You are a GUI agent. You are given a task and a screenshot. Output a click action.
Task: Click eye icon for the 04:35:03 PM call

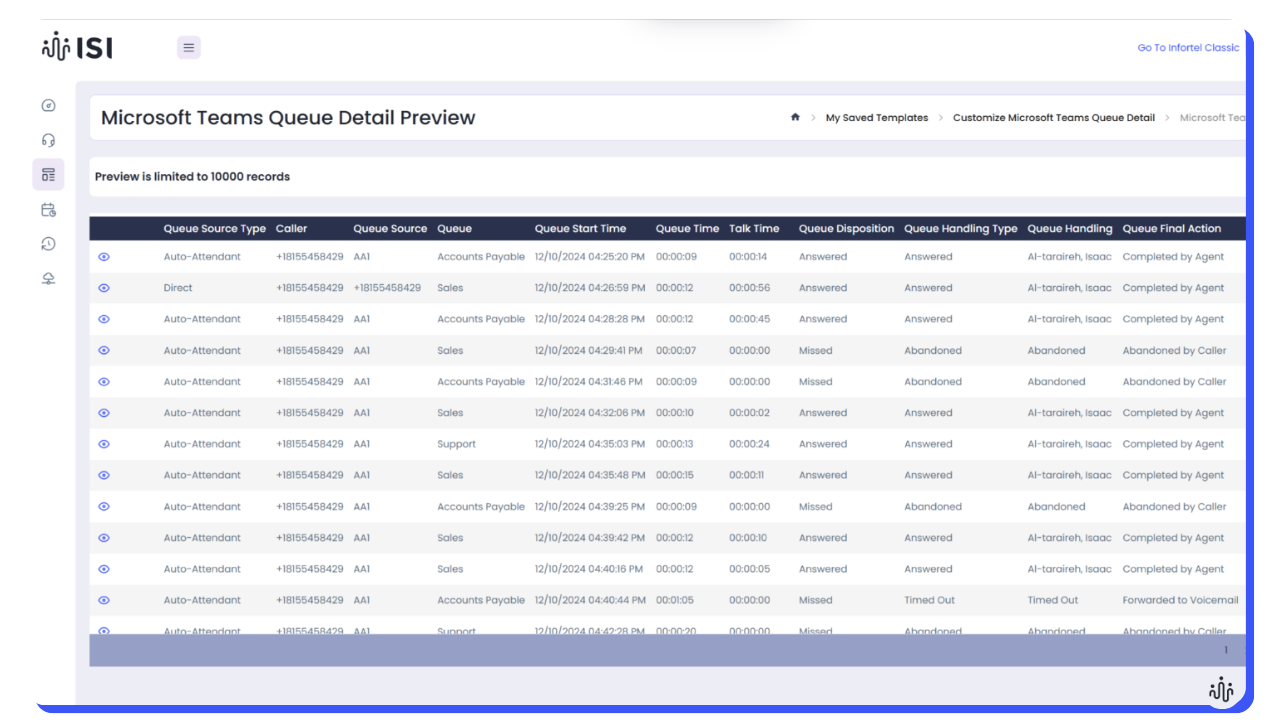pos(104,444)
